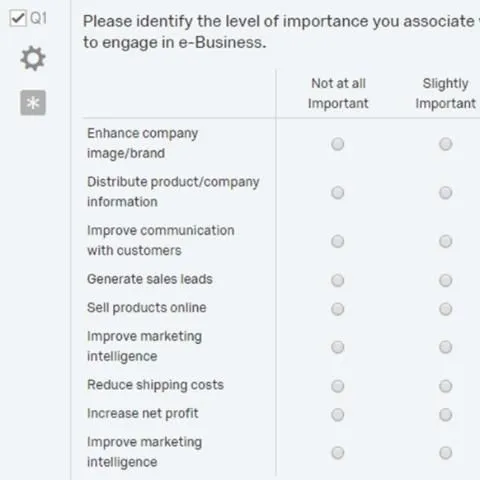
Task: Select Slightly Important for Generate sales leads
Action: 445,280
